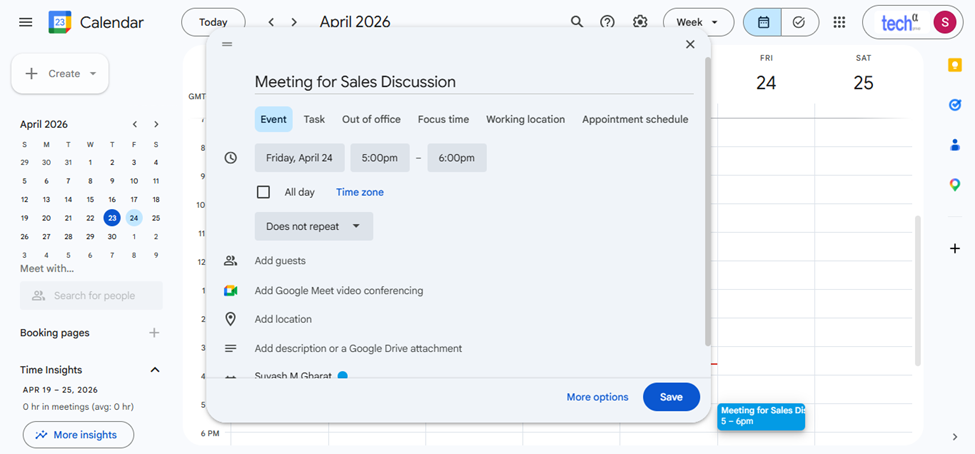Close the event creation dialog
This screenshot has width=975, height=454.
(x=690, y=44)
